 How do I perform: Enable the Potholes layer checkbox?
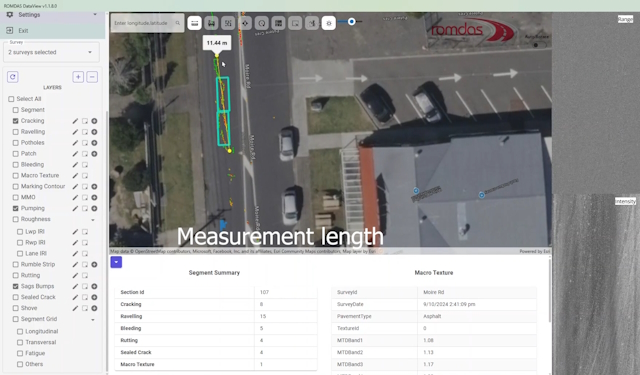(x=16, y=143)
